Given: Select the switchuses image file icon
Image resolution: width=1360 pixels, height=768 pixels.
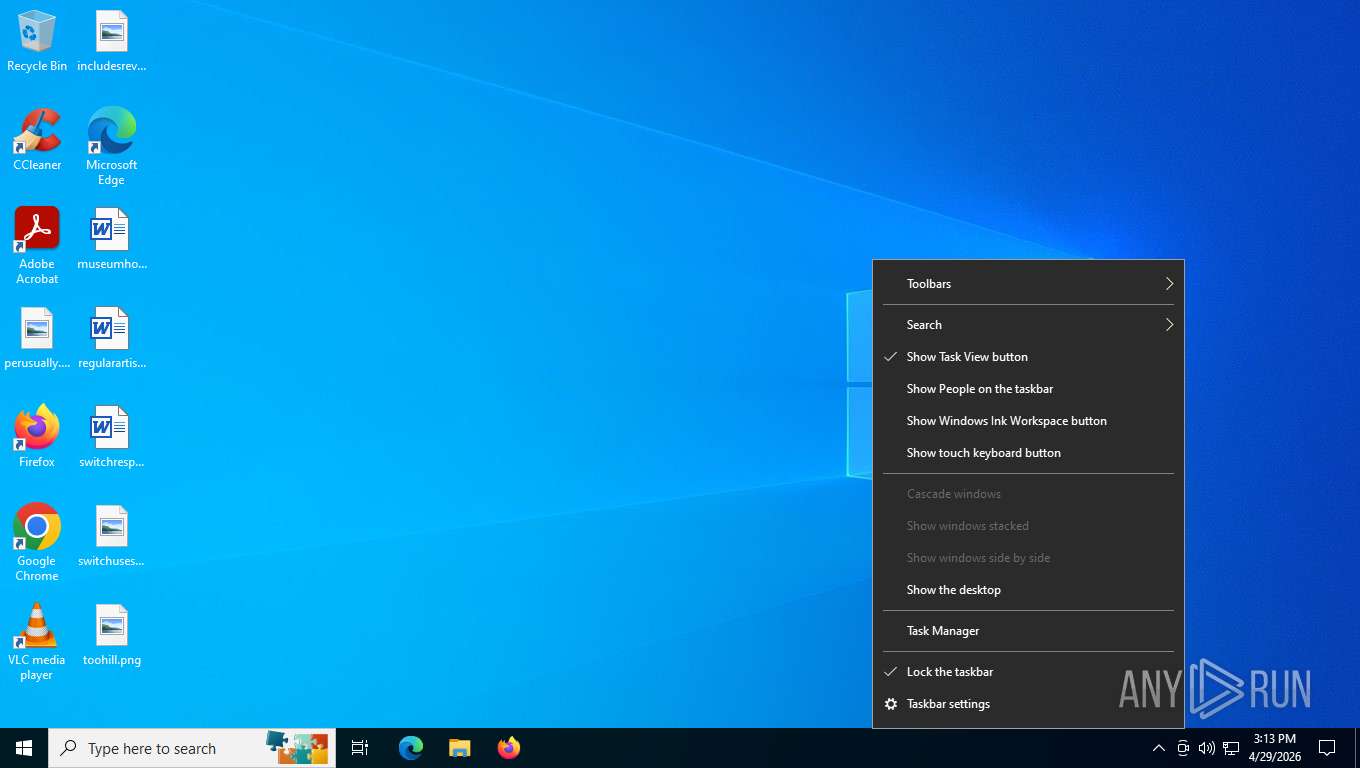Looking at the screenshot, I should tap(112, 535).
